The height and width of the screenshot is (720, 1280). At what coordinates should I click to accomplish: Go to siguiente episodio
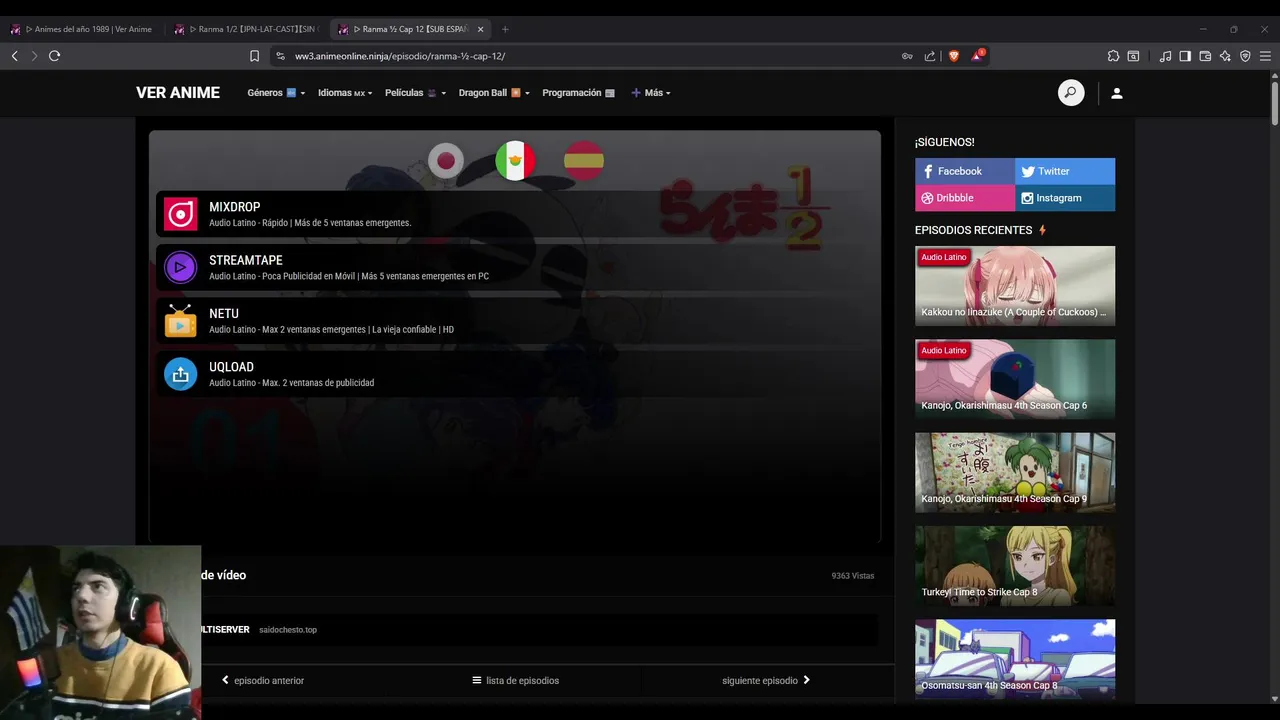click(x=766, y=680)
